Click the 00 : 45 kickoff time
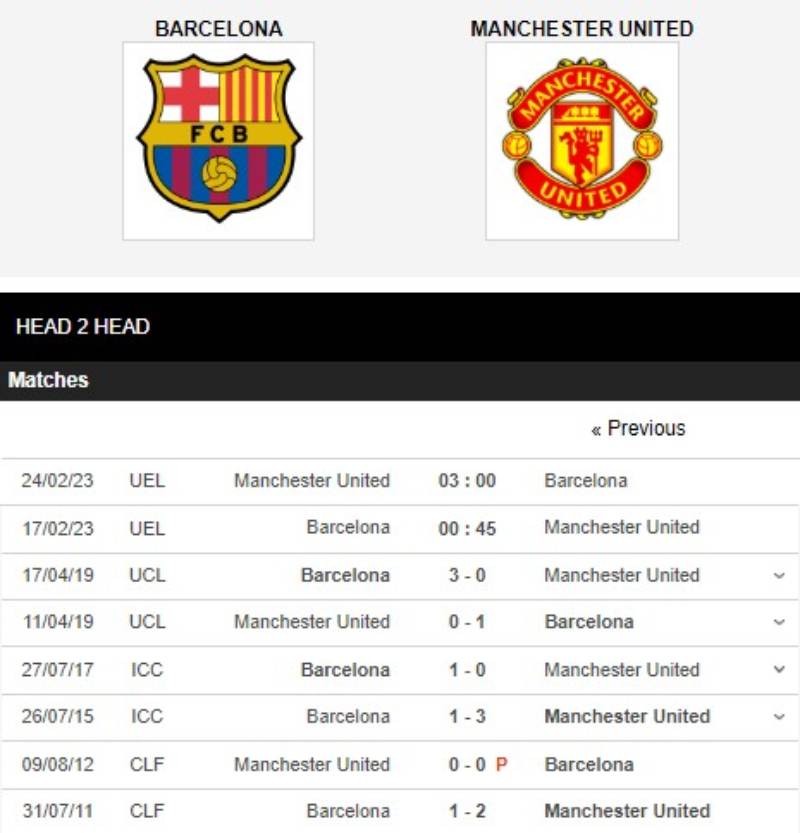The width and height of the screenshot is (800, 833). pyautogui.click(x=467, y=528)
